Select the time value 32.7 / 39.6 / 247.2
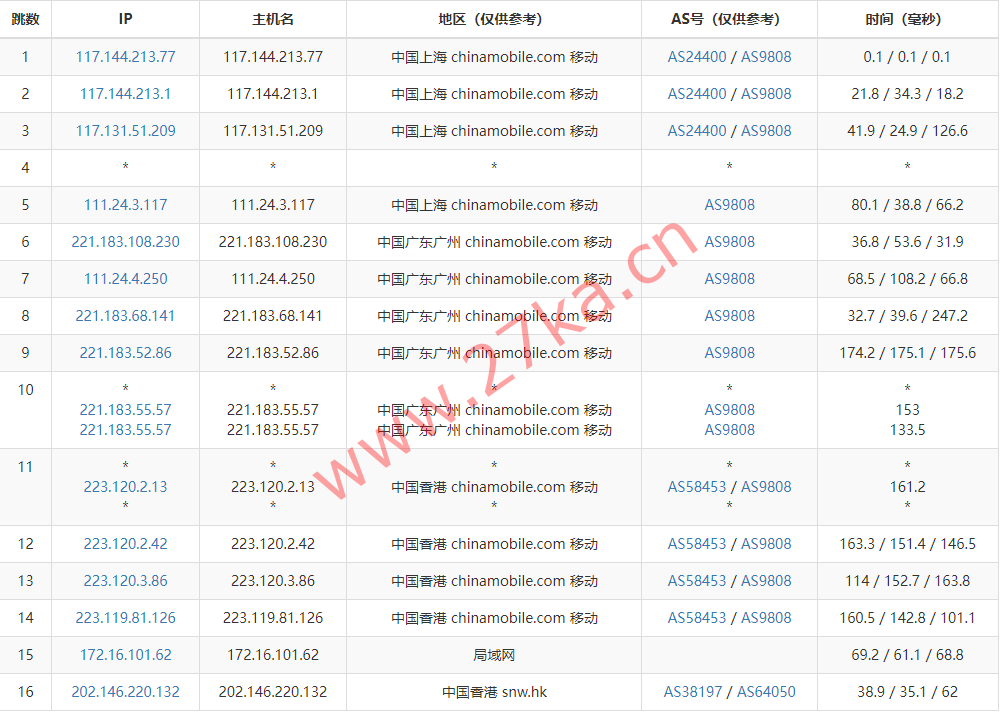Viewport: 1003px width, 715px height. coord(907,316)
